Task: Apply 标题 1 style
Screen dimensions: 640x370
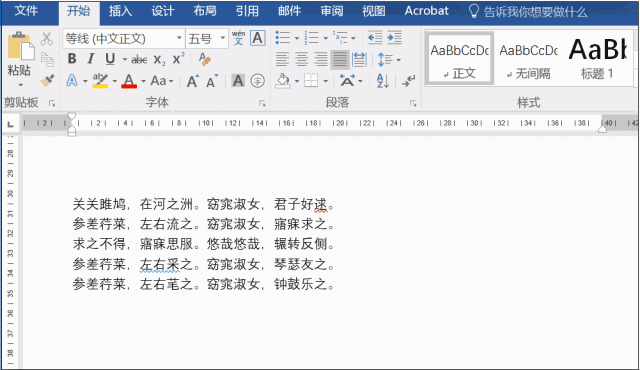Action: pos(597,59)
